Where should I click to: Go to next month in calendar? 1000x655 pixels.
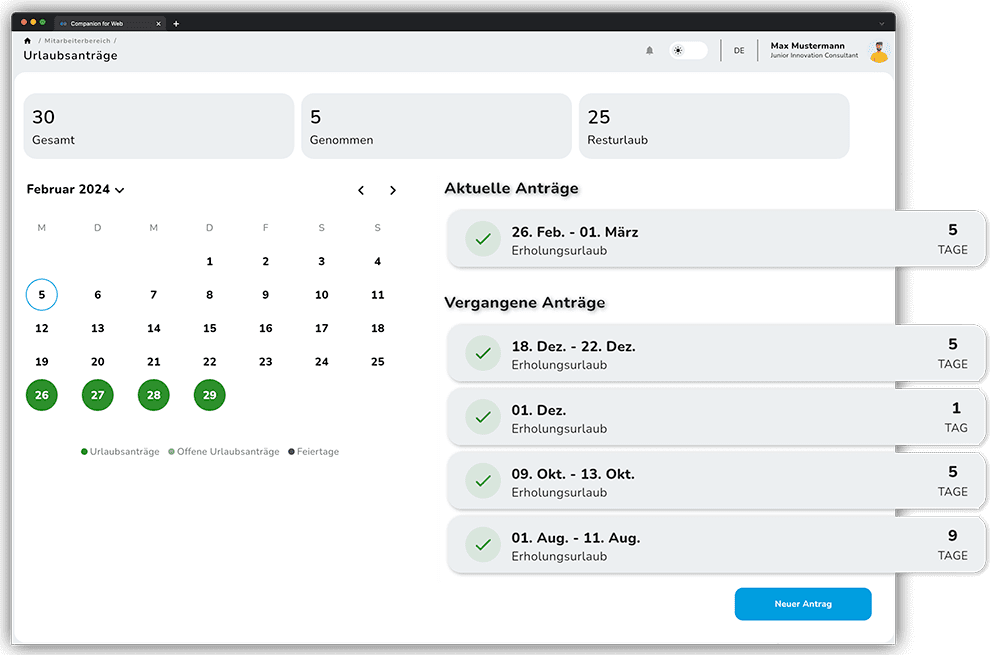(x=393, y=190)
